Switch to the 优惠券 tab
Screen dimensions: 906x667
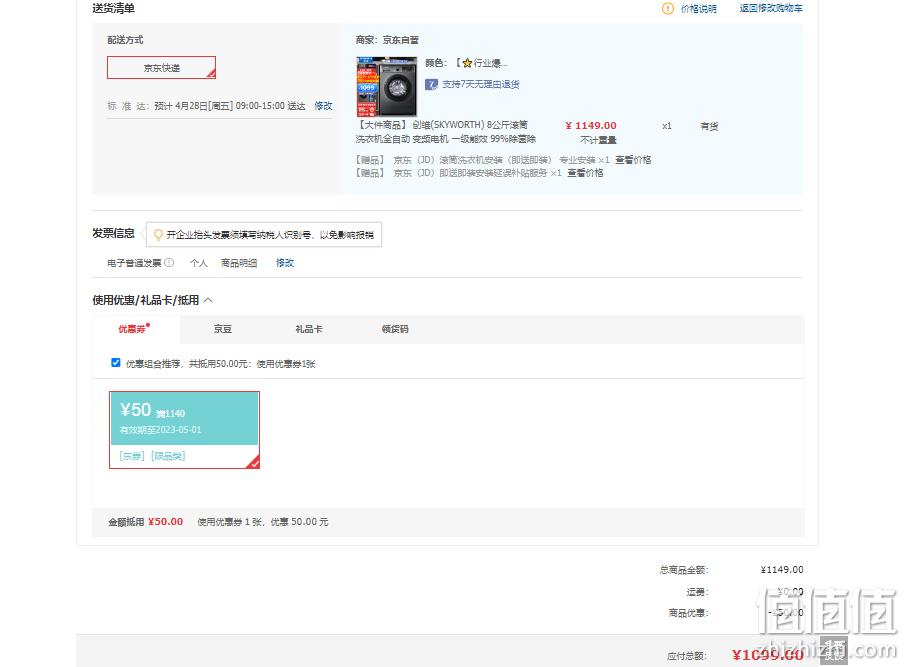(x=134, y=329)
